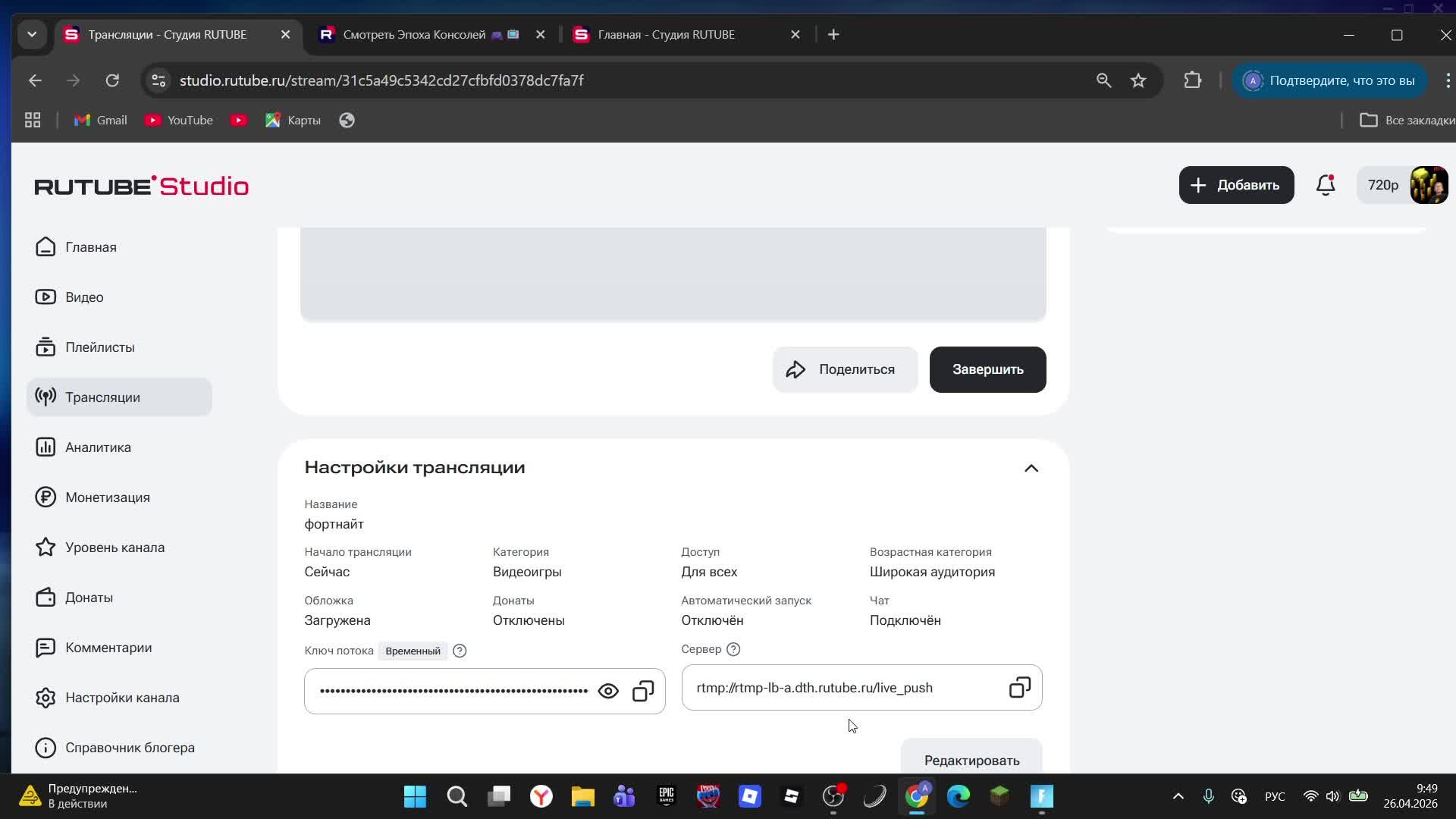1456x819 pixels.
Task: Switch to Главная - Студия RUTUBE tab
Action: [666, 34]
